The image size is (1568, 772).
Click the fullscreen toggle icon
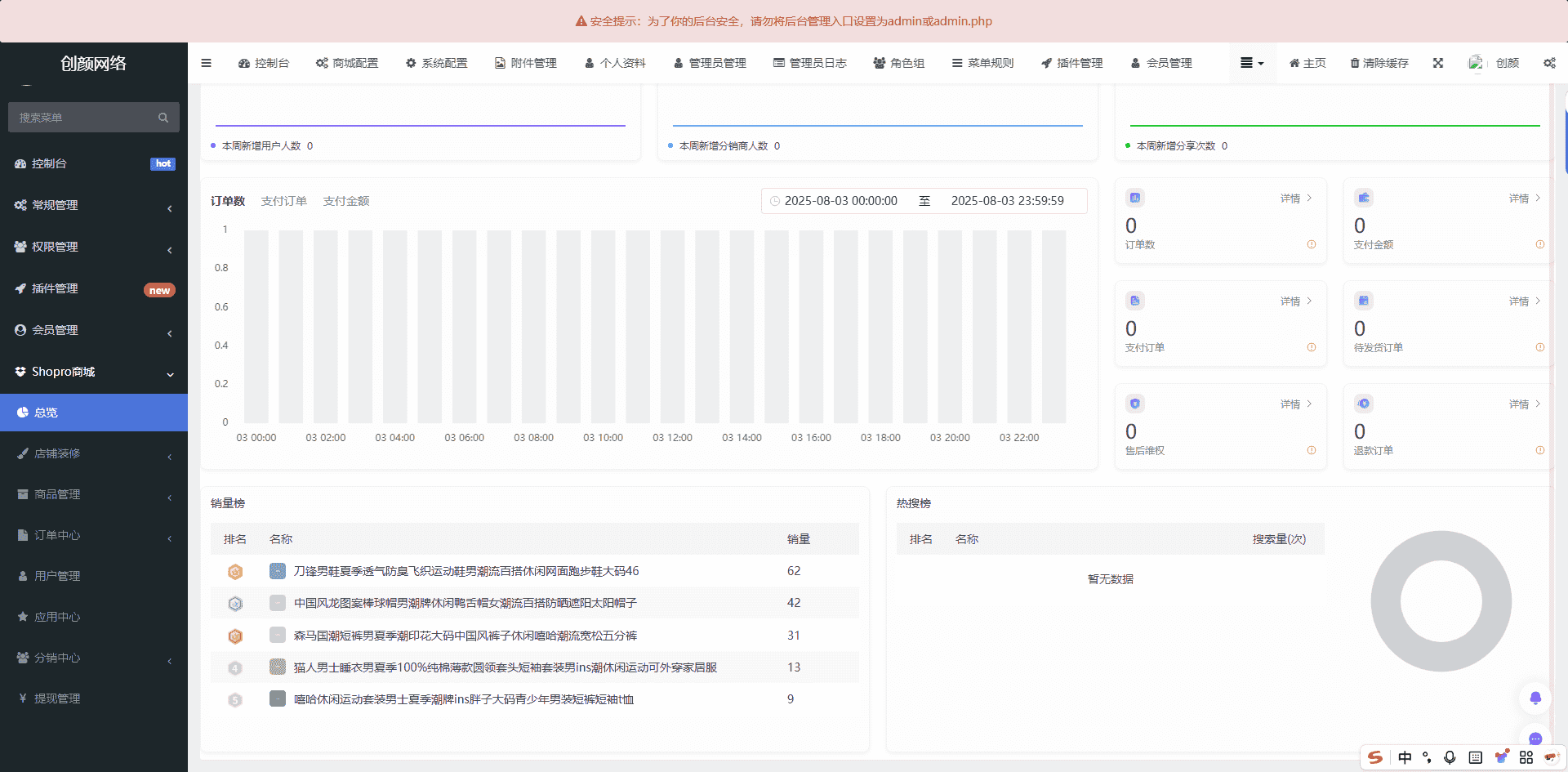(1438, 63)
